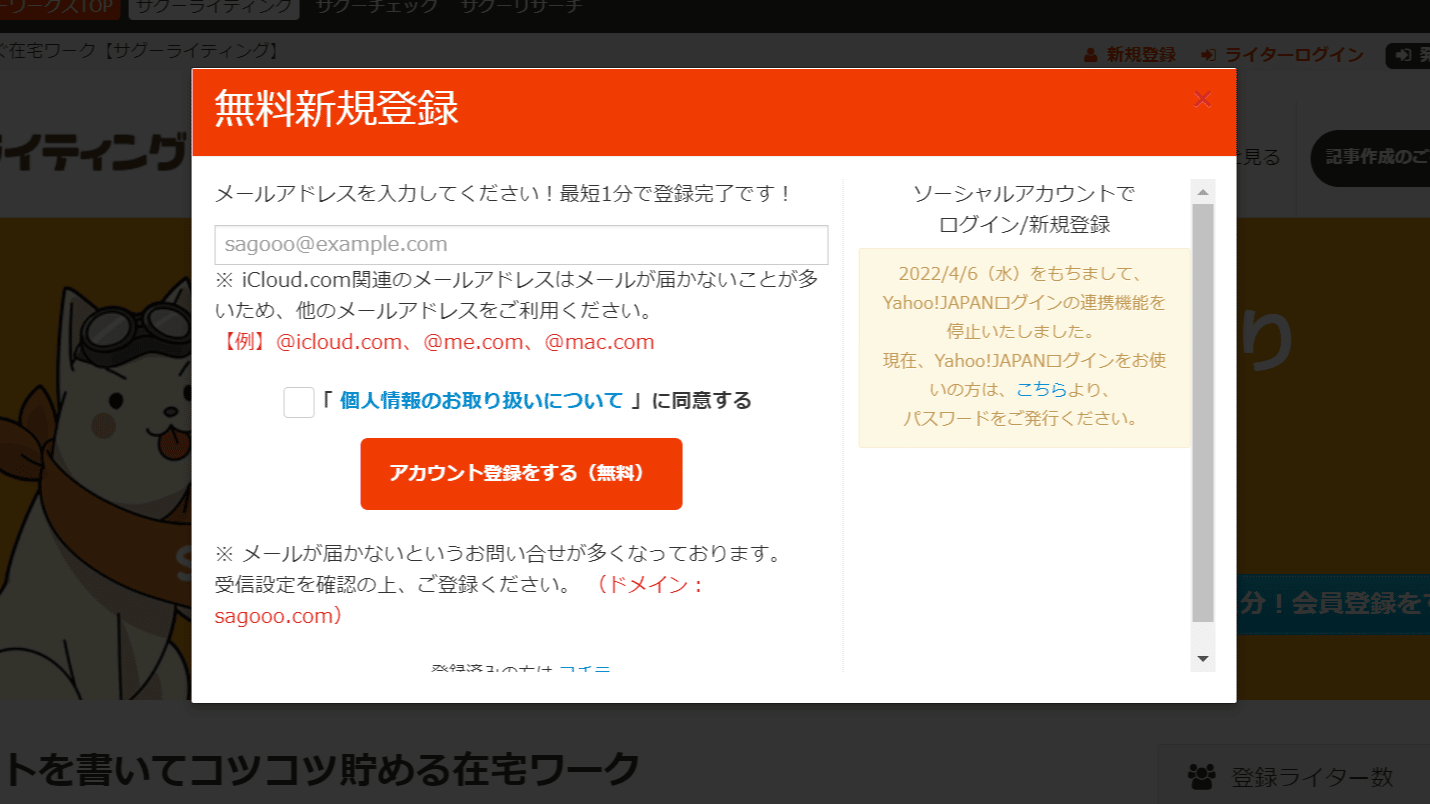Click the ソーシャルアカウントで heading text
This screenshot has height=804, width=1430.
coord(1024,194)
